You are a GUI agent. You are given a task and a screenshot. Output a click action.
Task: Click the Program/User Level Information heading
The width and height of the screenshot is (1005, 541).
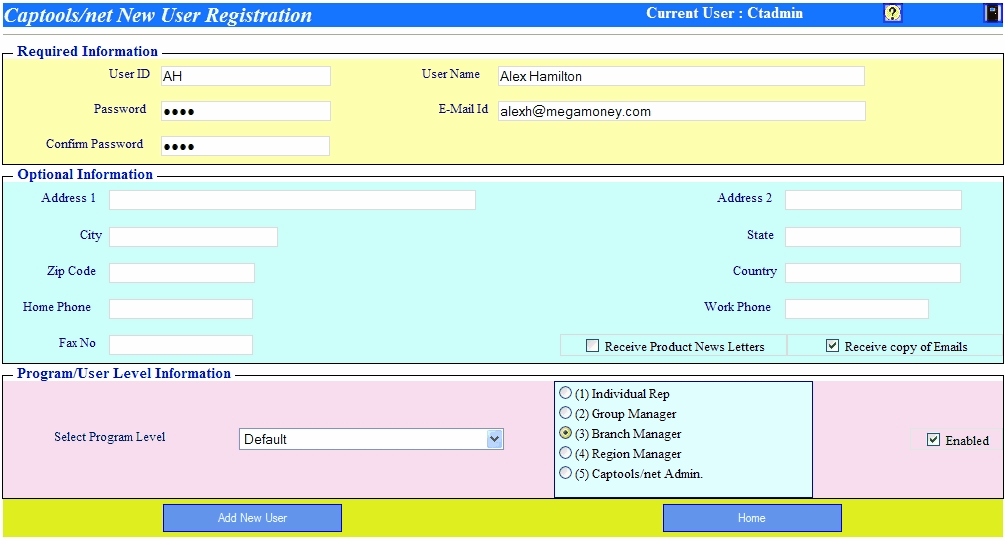[124, 373]
